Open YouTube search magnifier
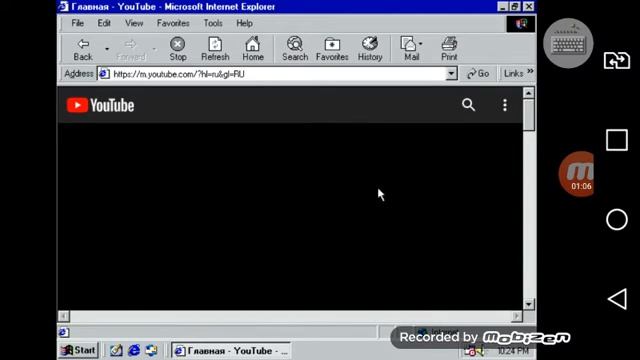The width and height of the screenshot is (640, 360). 468,105
